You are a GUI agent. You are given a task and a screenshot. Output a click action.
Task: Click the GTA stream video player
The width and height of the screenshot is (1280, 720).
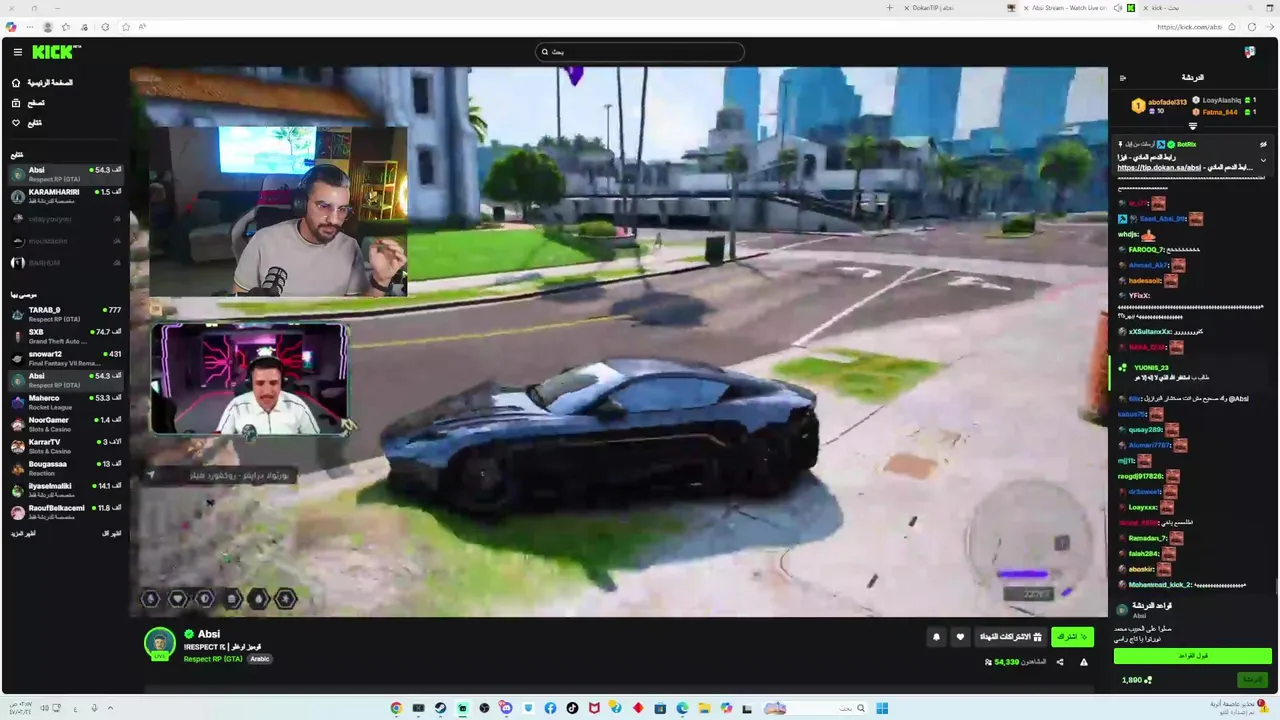(x=618, y=342)
